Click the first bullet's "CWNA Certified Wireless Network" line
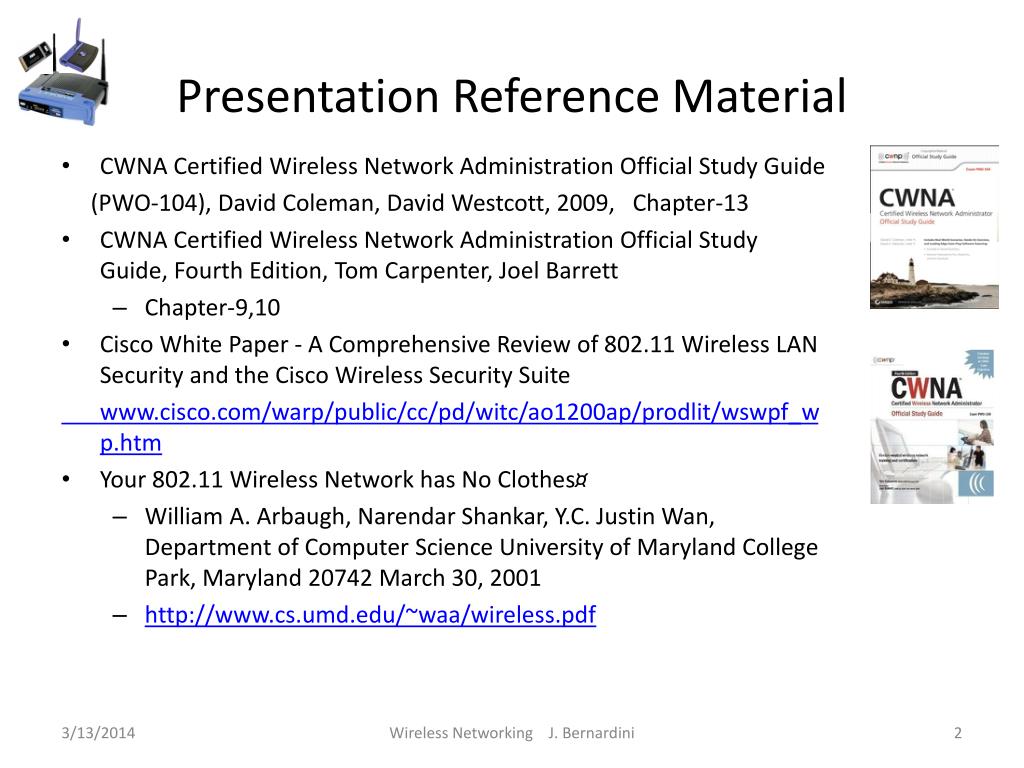 click(x=462, y=167)
